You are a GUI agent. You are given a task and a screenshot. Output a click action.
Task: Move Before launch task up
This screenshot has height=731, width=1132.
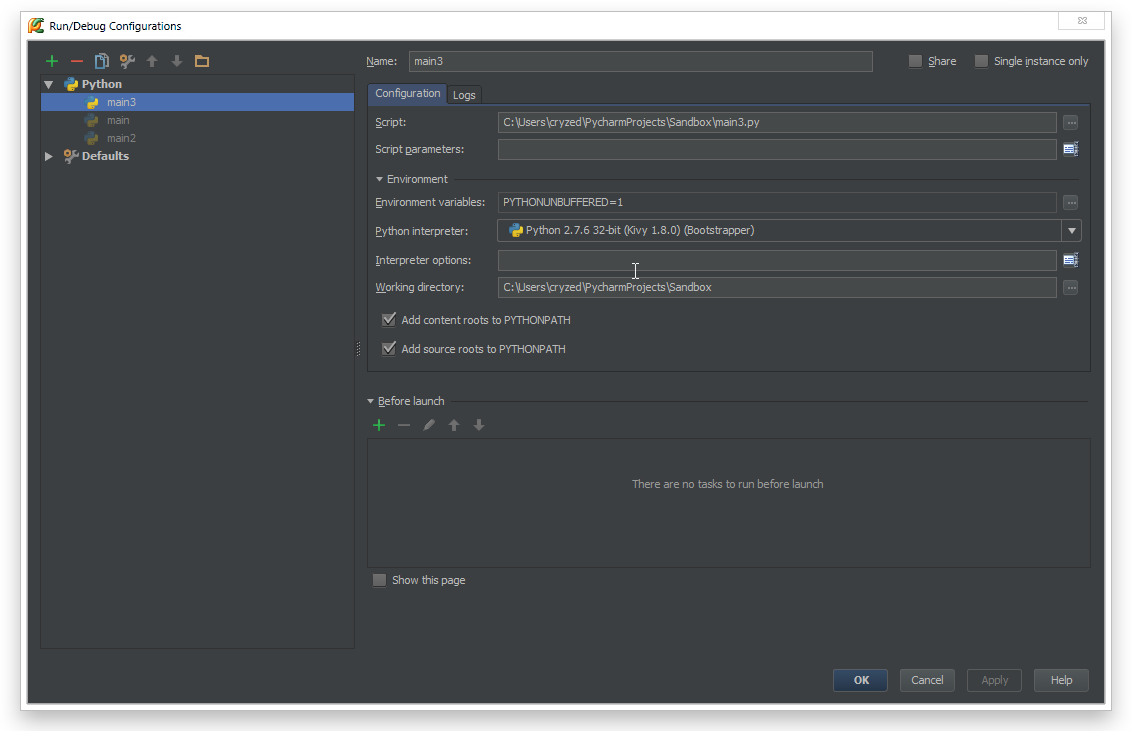(454, 425)
